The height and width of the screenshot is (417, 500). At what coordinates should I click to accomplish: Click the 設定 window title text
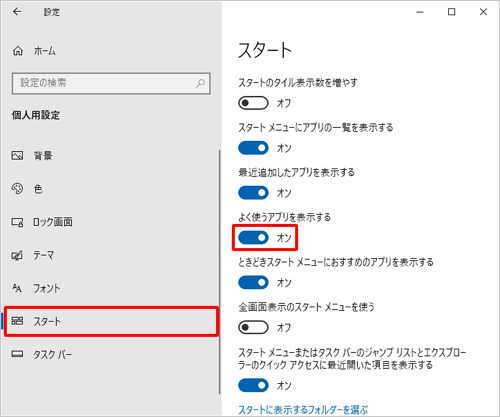[x=52, y=12]
